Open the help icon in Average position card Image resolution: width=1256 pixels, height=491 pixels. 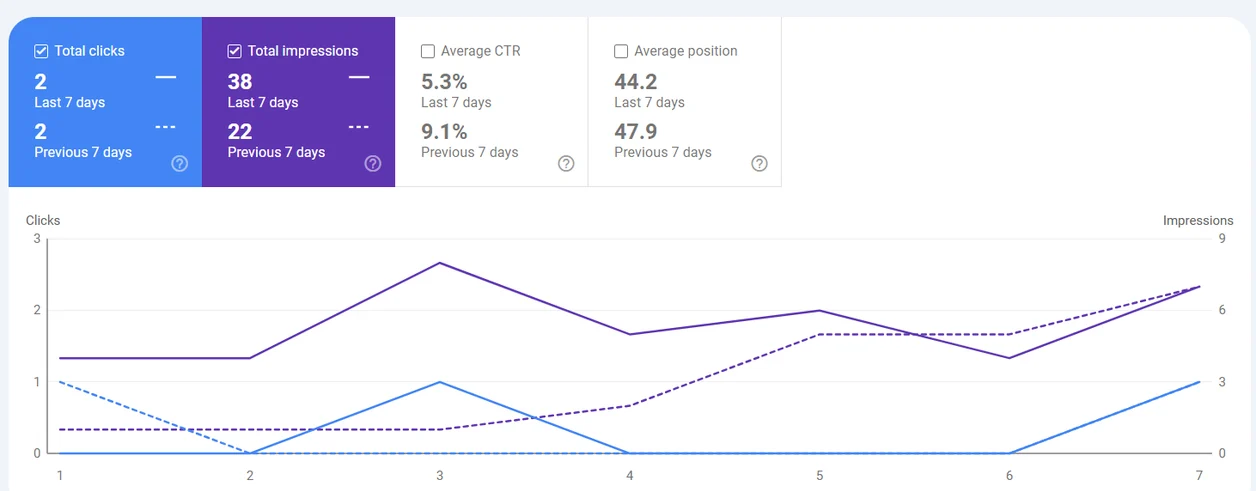click(759, 164)
